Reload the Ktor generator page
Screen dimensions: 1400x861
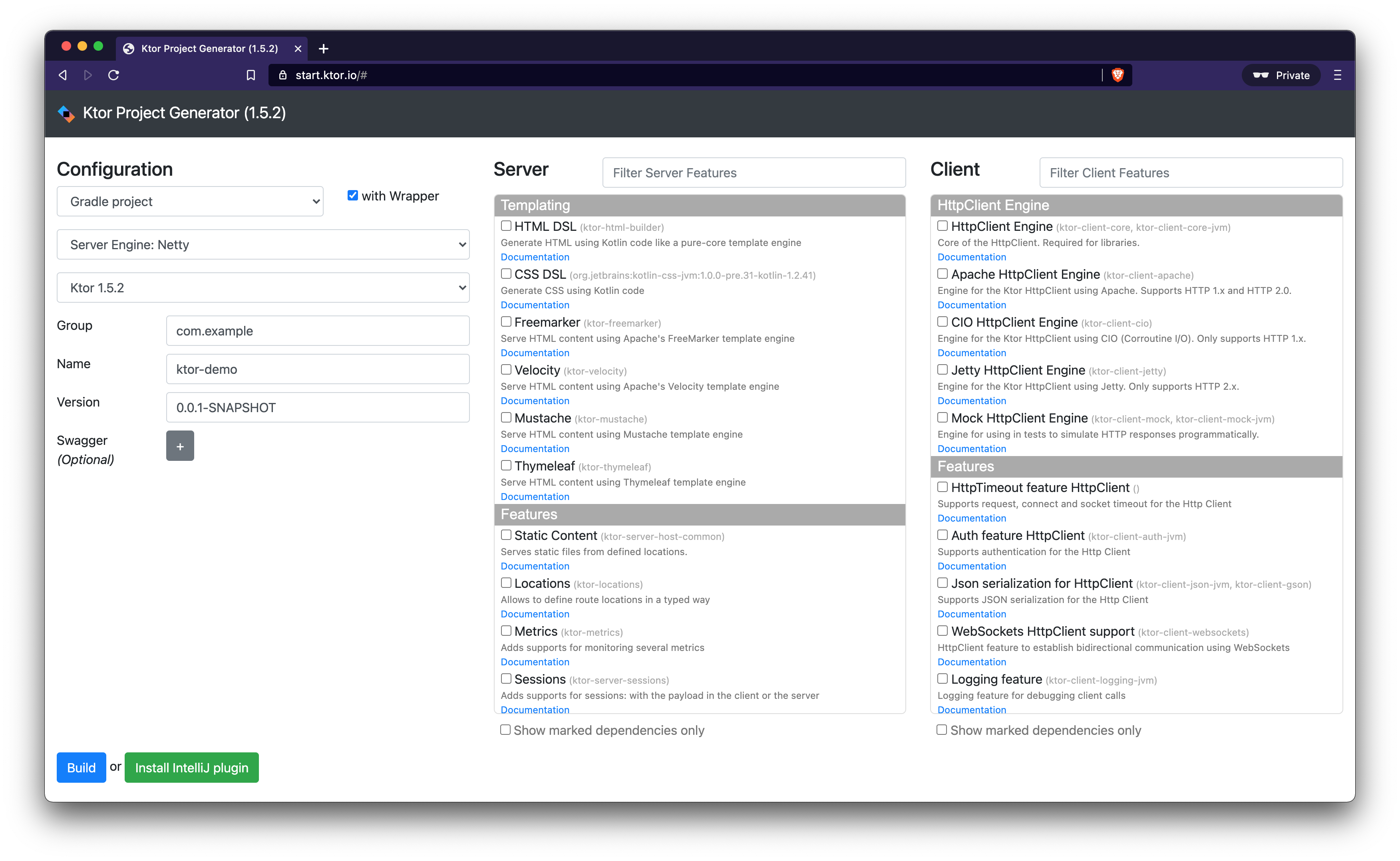pyautogui.click(x=113, y=75)
